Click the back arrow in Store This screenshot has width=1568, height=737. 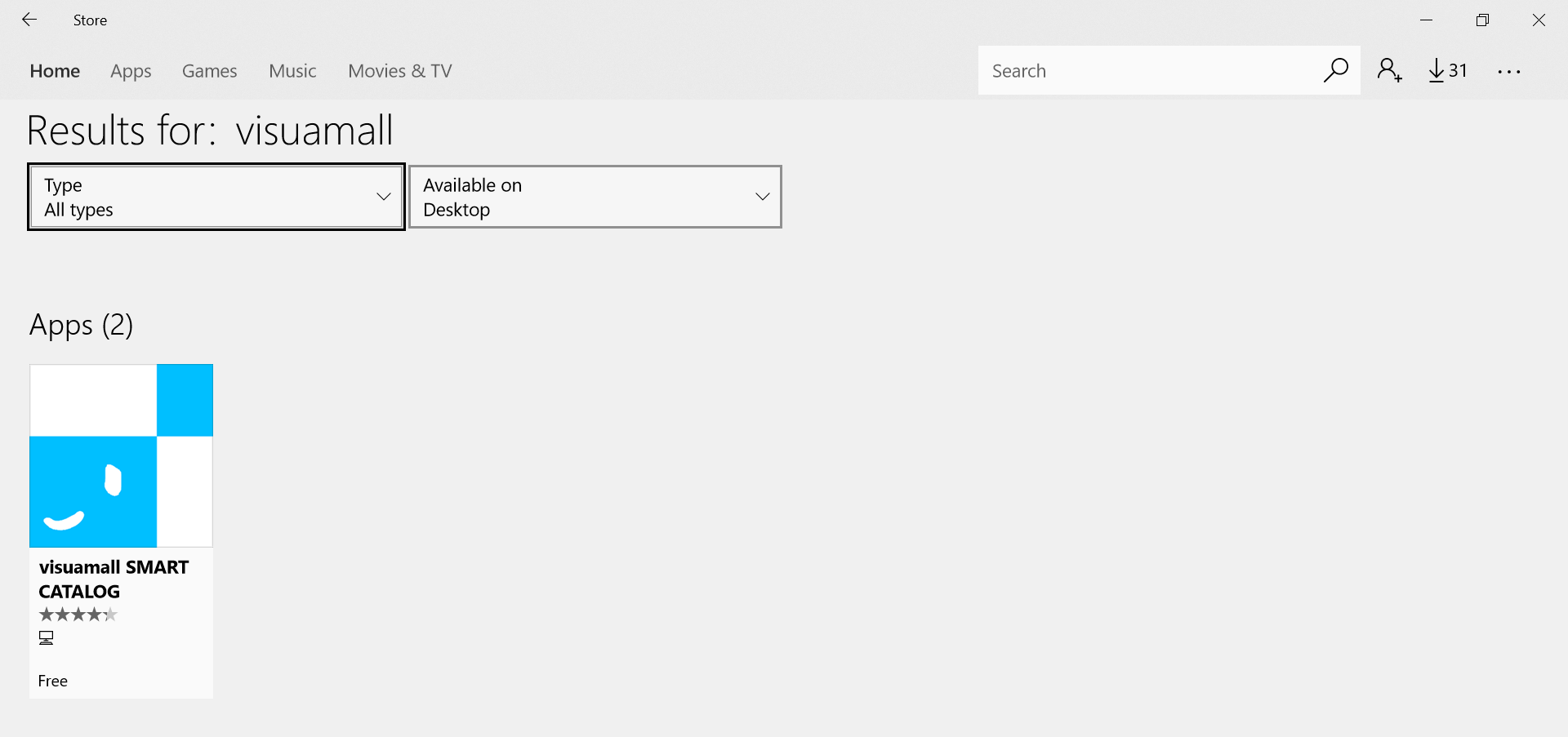pyautogui.click(x=29, y=20)
